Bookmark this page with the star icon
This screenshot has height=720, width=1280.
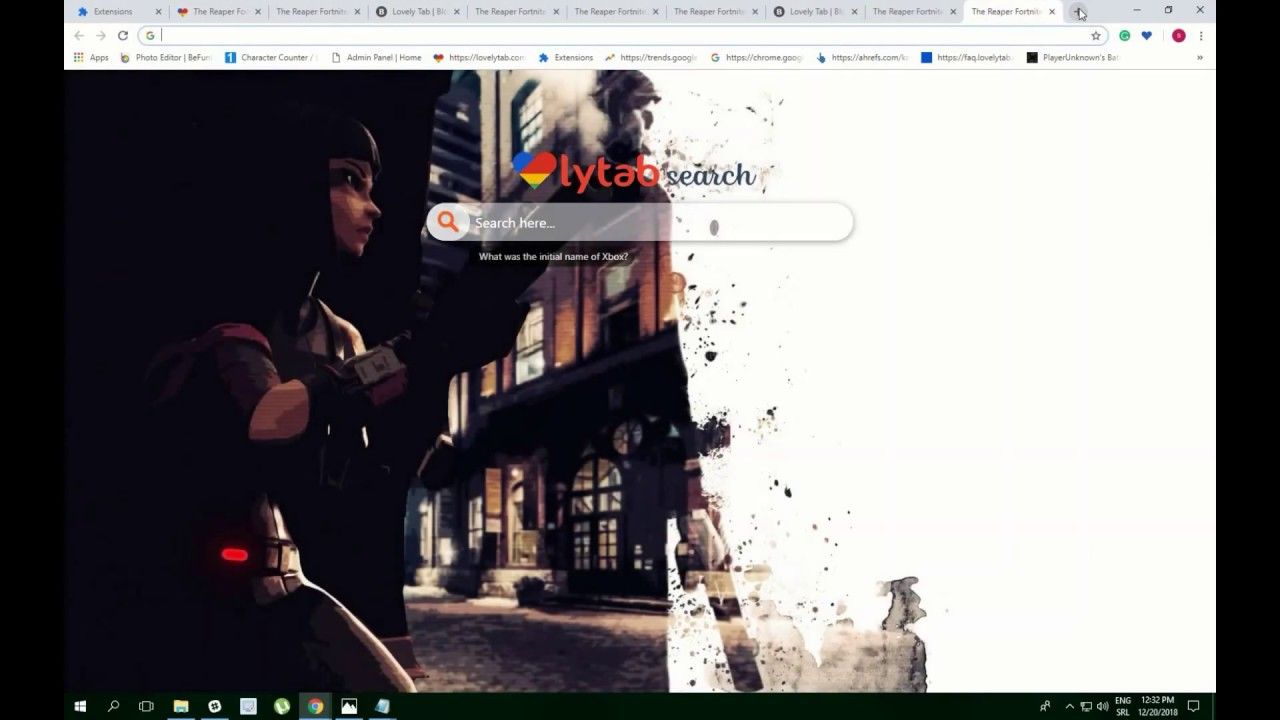[1096, 36]
